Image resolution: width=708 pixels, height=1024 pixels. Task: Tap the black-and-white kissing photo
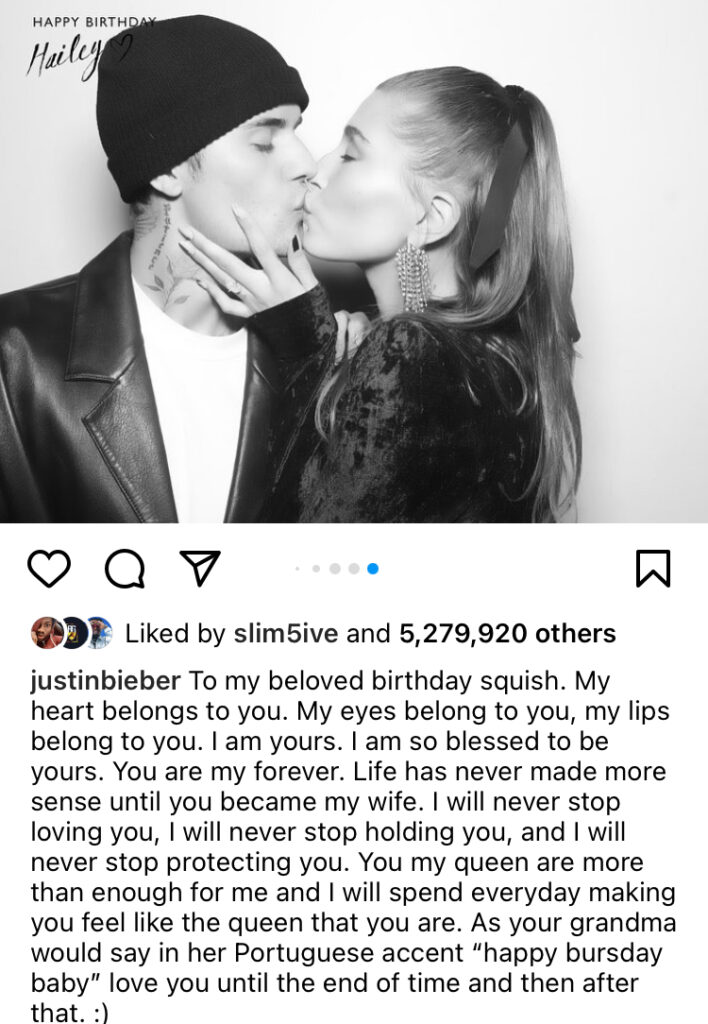pyautogui.click(x=354, y=261)
